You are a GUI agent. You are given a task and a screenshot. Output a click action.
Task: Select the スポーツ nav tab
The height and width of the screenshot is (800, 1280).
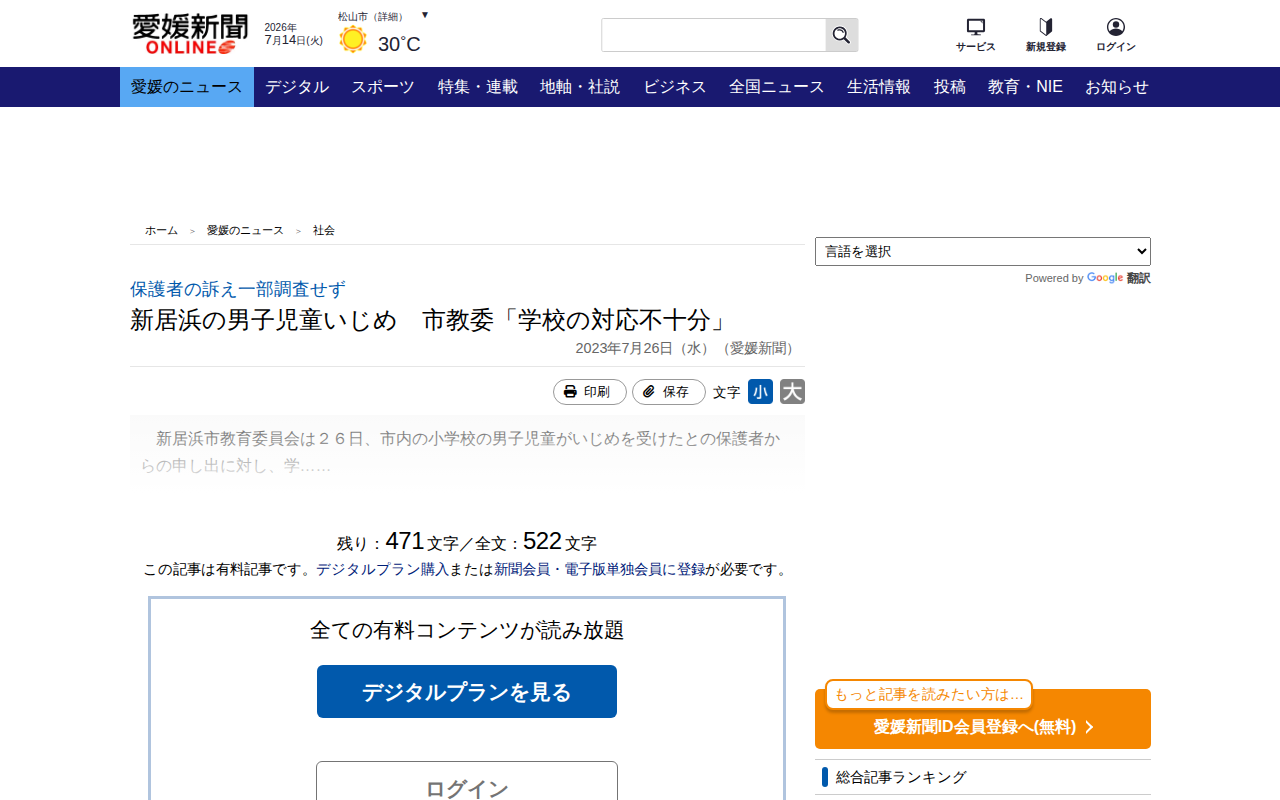click(383, 87)
